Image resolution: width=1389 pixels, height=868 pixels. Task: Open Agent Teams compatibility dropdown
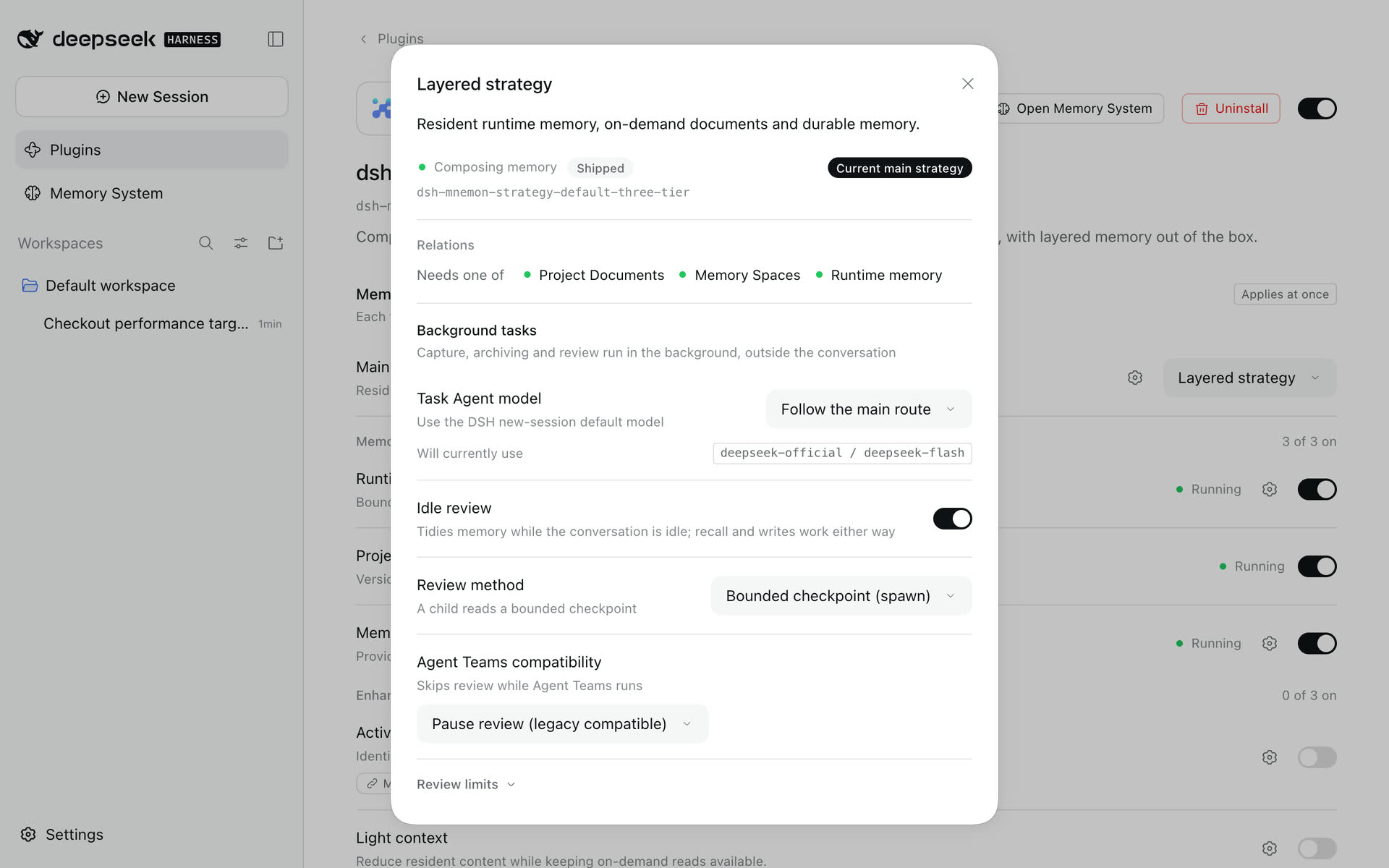click(x=562, y=724)
